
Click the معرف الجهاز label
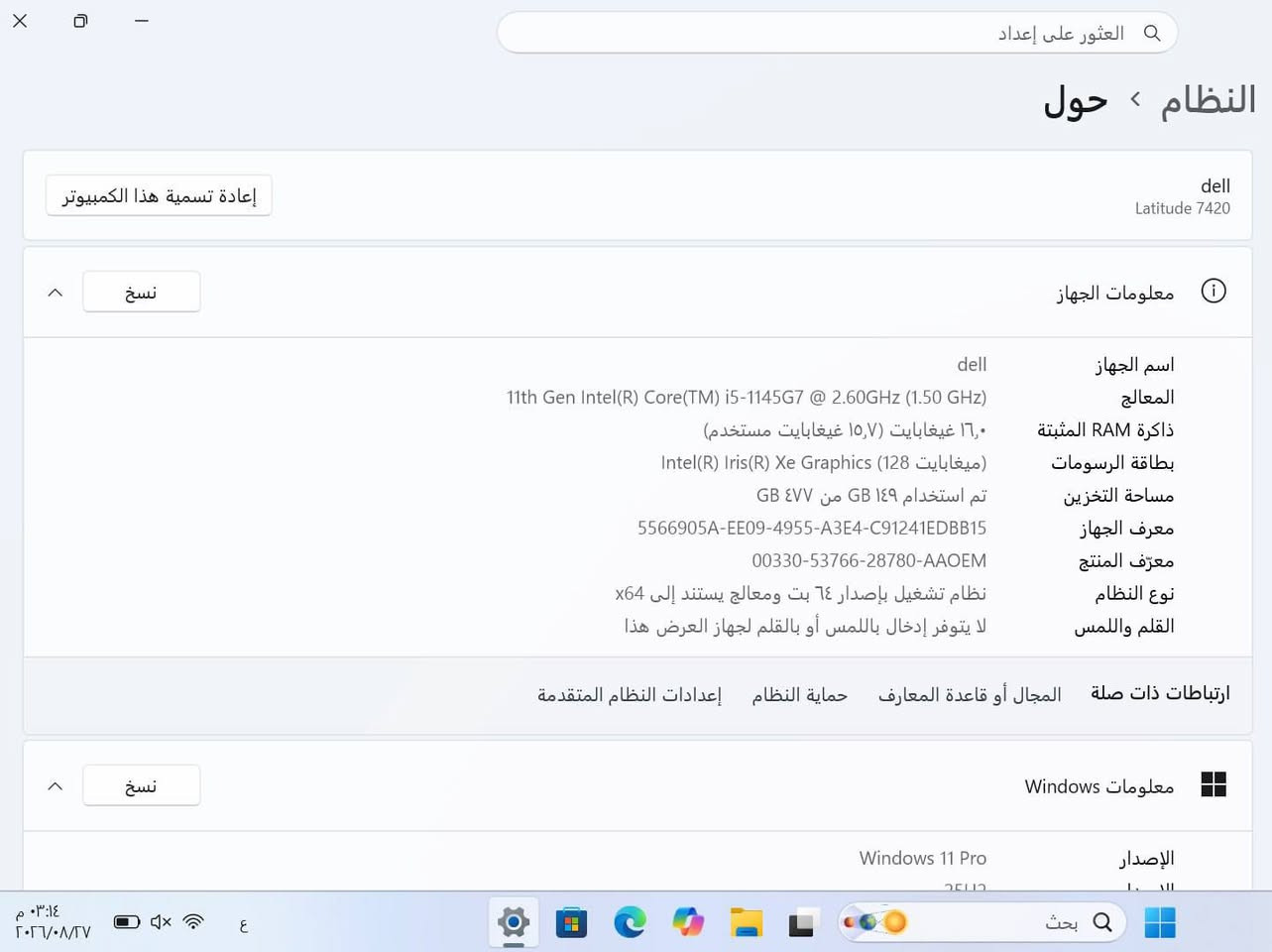[x=1126, y=528]
